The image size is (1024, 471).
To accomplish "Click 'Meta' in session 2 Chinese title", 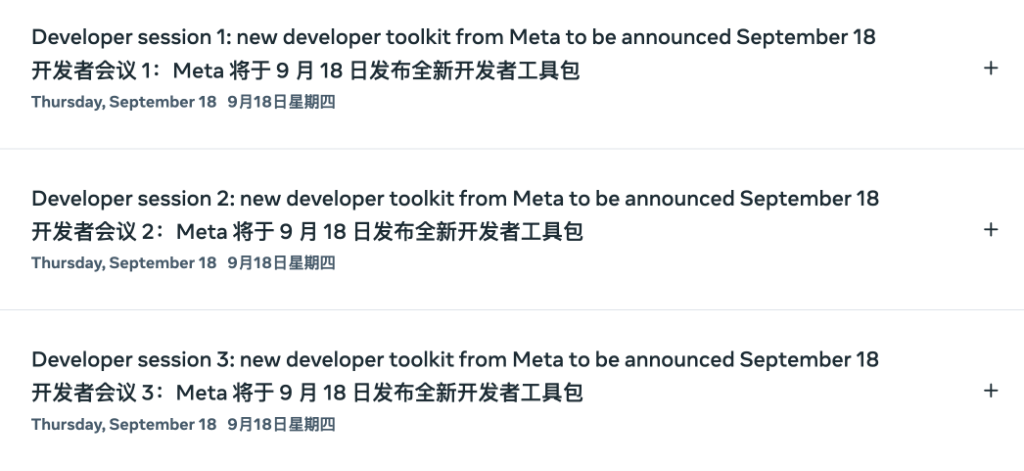I will click(201, 232).
